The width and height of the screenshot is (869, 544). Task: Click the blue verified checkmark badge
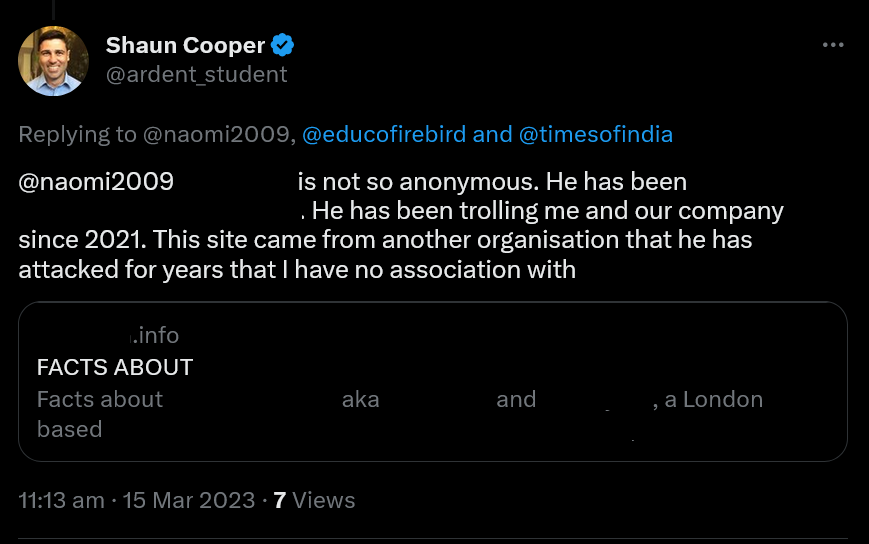(283, 45)
